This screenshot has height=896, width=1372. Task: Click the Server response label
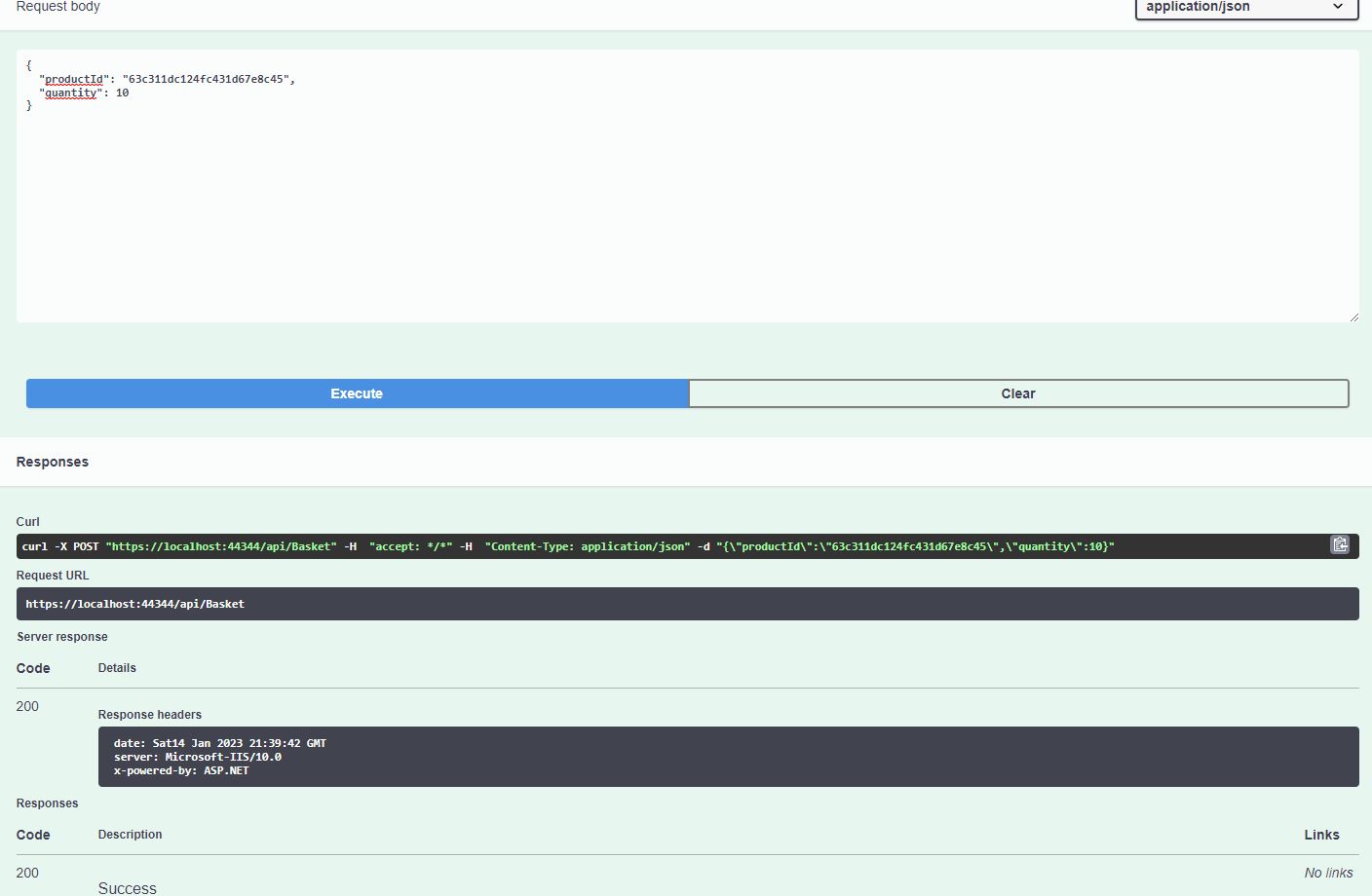[x=62, y=636]
